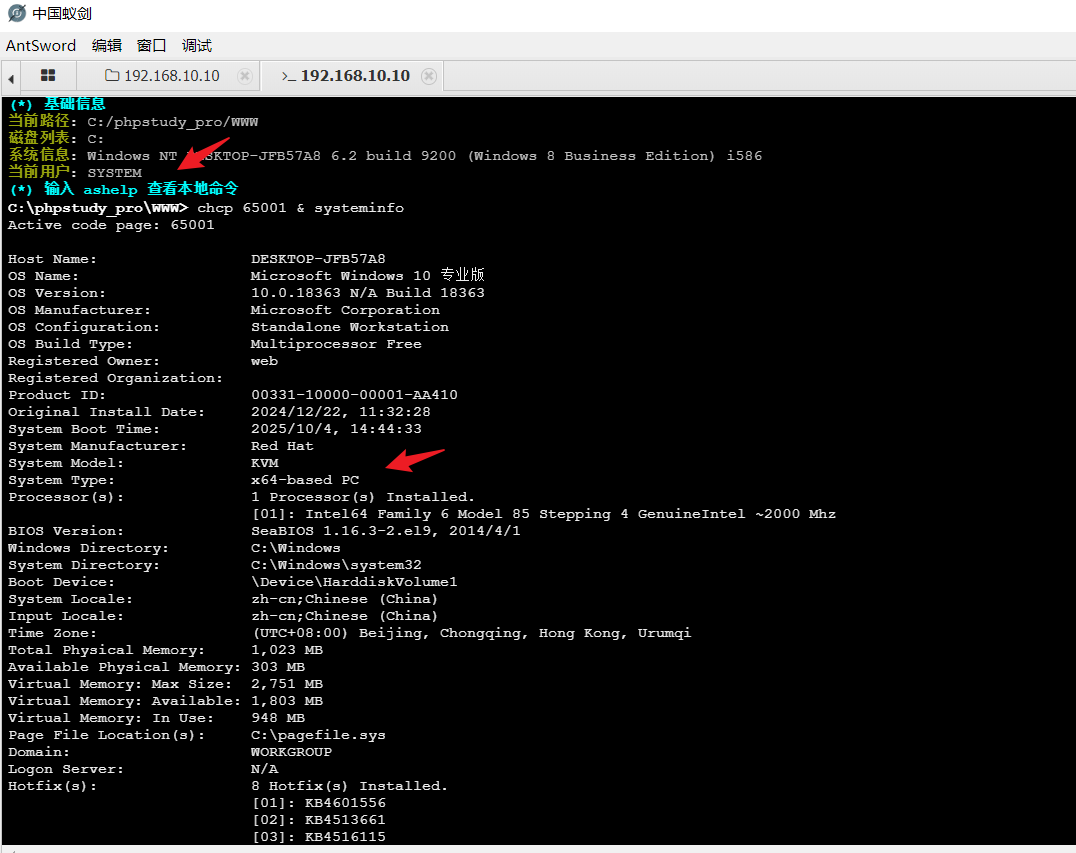
Task: Click the hotfix KB4601556 entry
Action: coord(345,803)
